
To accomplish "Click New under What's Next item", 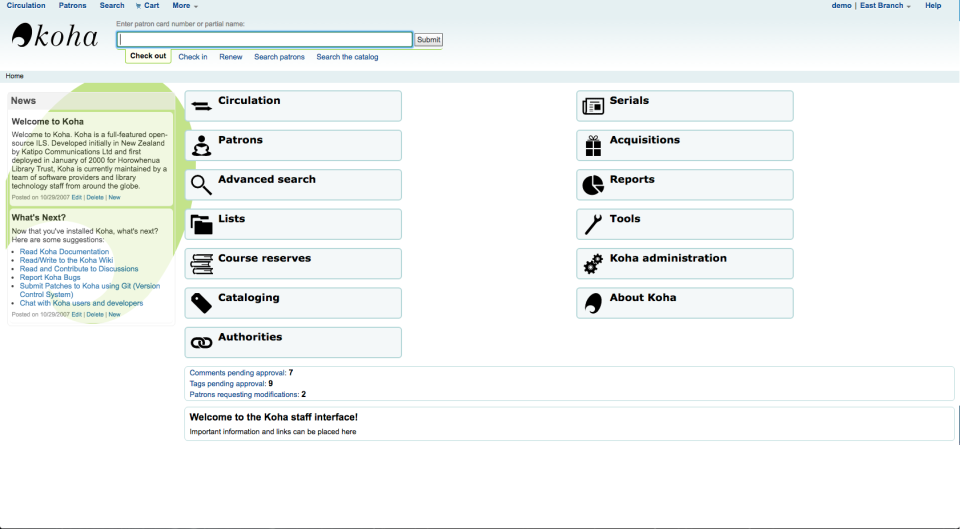I will [114, 315].
